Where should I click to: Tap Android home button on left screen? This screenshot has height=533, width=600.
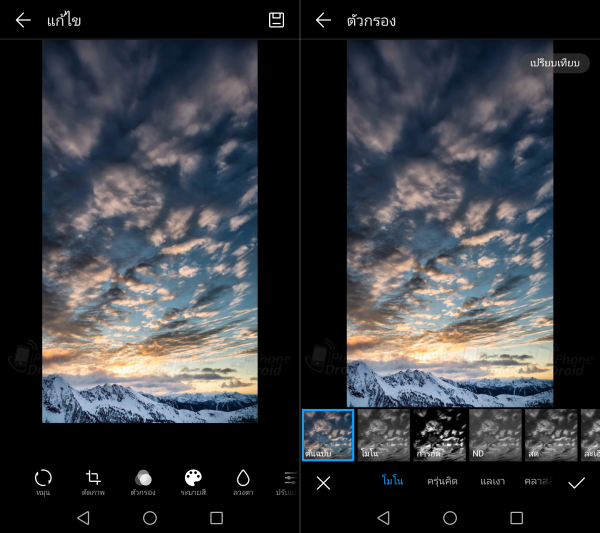(x=150, y=518)
